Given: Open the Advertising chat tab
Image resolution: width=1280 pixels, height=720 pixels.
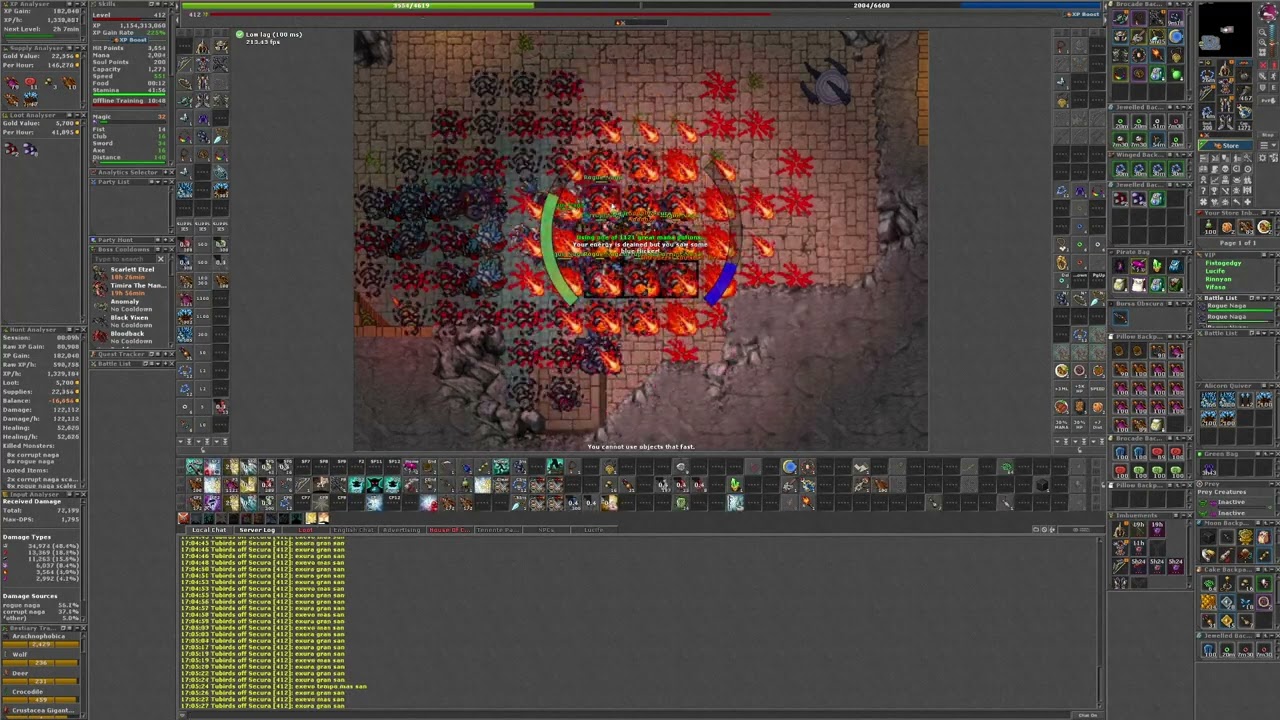Looking at the screenshot, I should coord(402,530).
